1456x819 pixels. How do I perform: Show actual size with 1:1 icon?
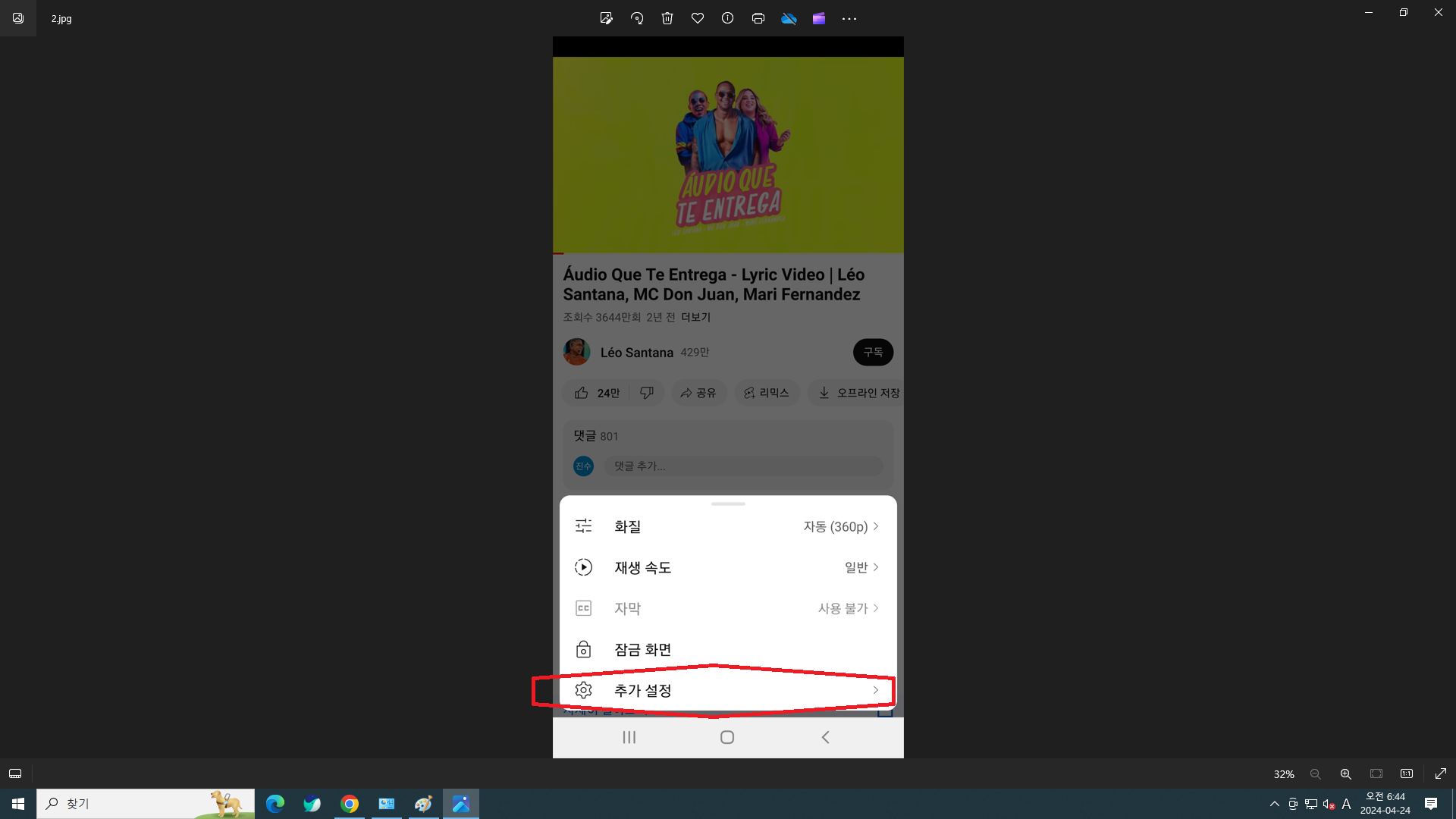point(1407,773)
